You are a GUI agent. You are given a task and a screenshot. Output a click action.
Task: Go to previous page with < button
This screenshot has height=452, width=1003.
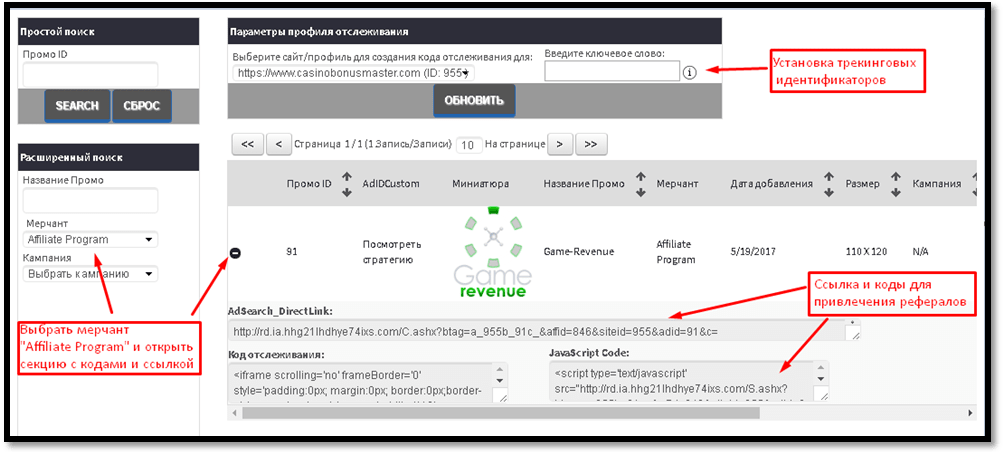coord(278,144)
